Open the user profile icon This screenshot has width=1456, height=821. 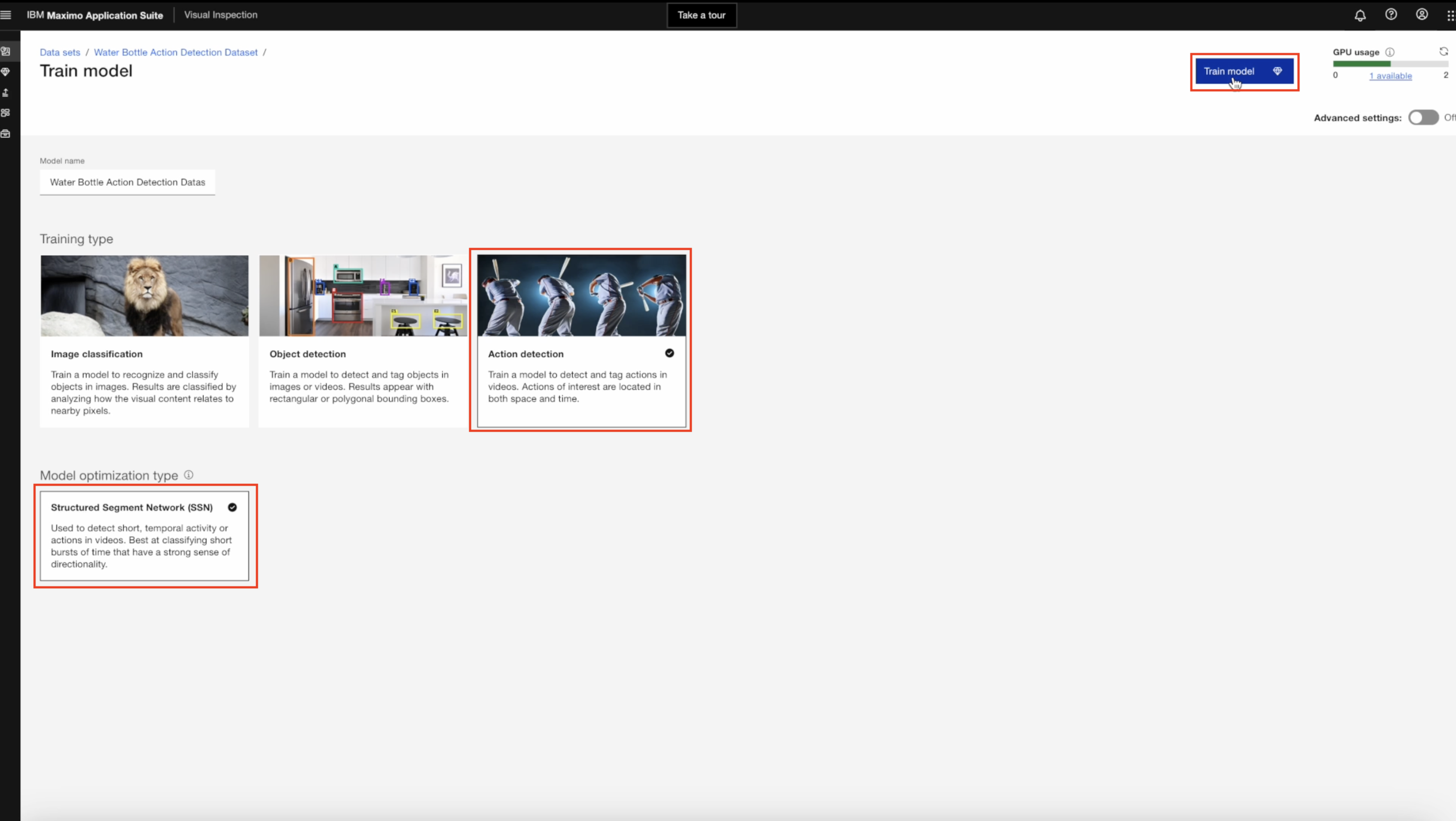[1421, 15]
